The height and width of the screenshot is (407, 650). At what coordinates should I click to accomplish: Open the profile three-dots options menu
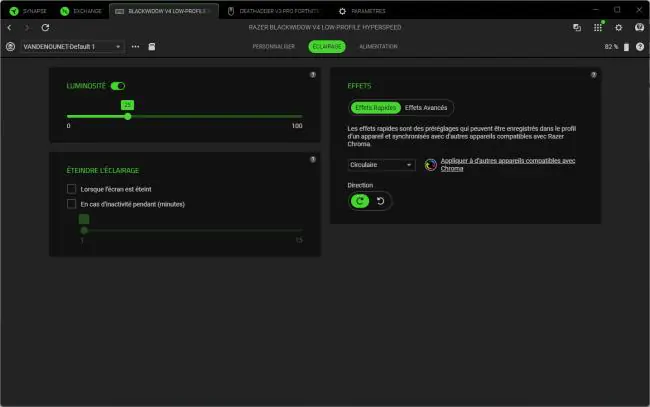(x=135, y=46)
